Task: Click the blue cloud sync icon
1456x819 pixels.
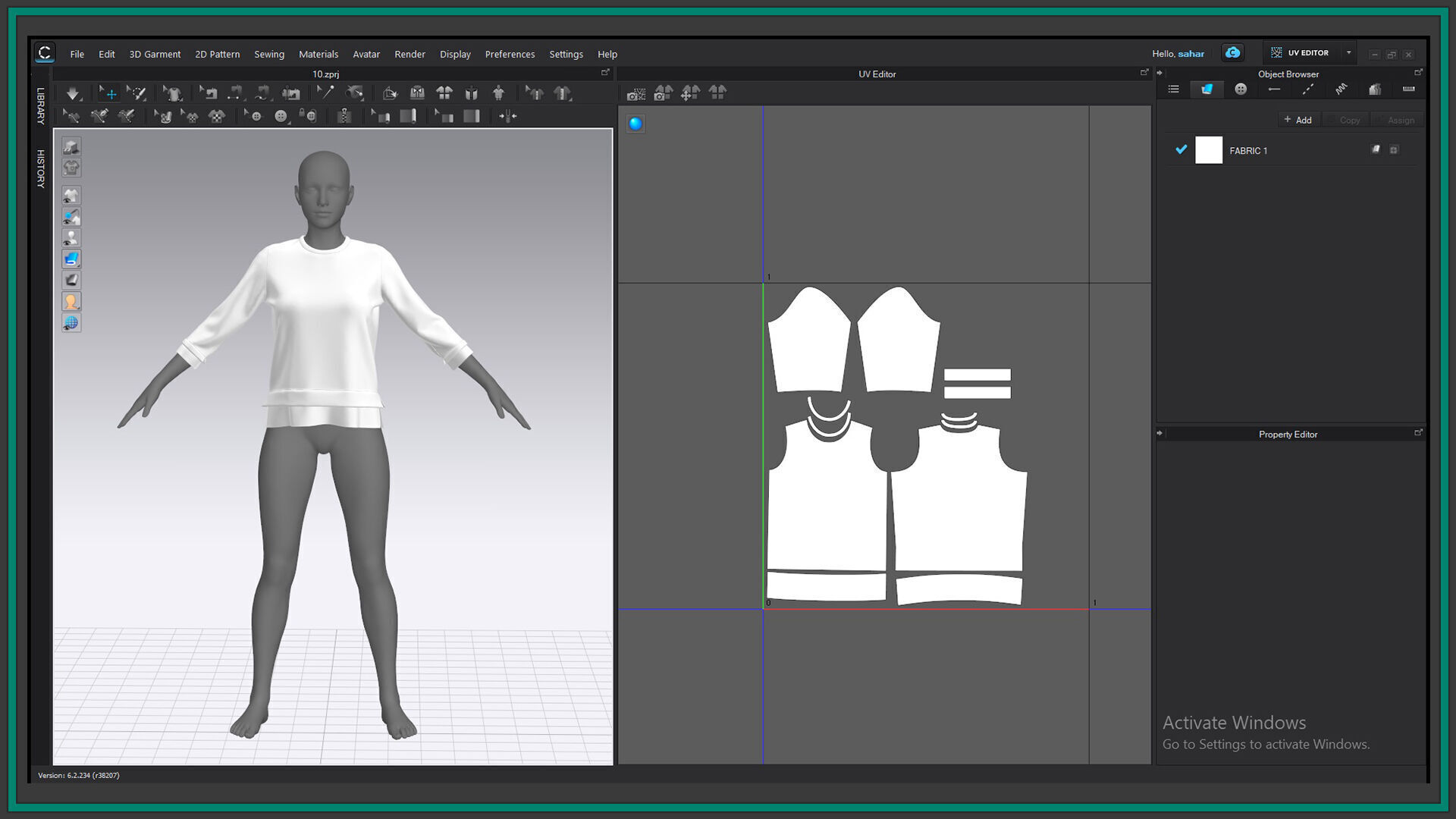Action: [1232, 53]
